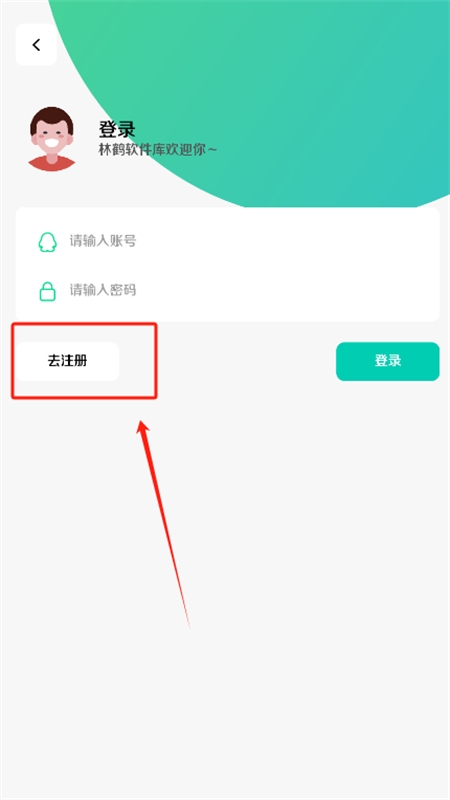Focus the 请输入账号 account field
The height and width of the screenshot is (800, 450).
point(227,241)
